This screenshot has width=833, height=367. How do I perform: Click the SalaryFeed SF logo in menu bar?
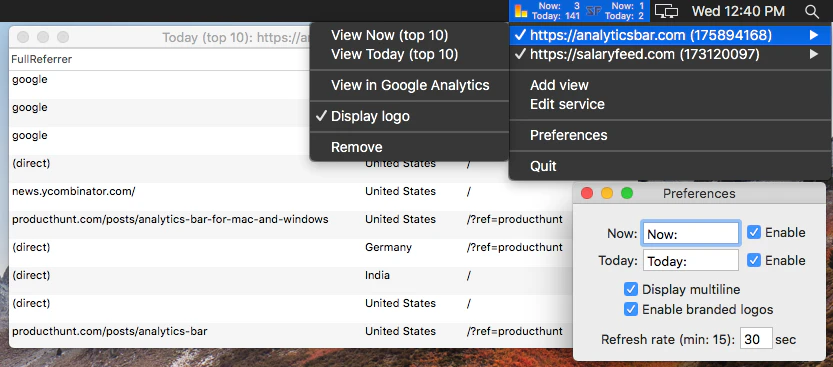point(593,11)
